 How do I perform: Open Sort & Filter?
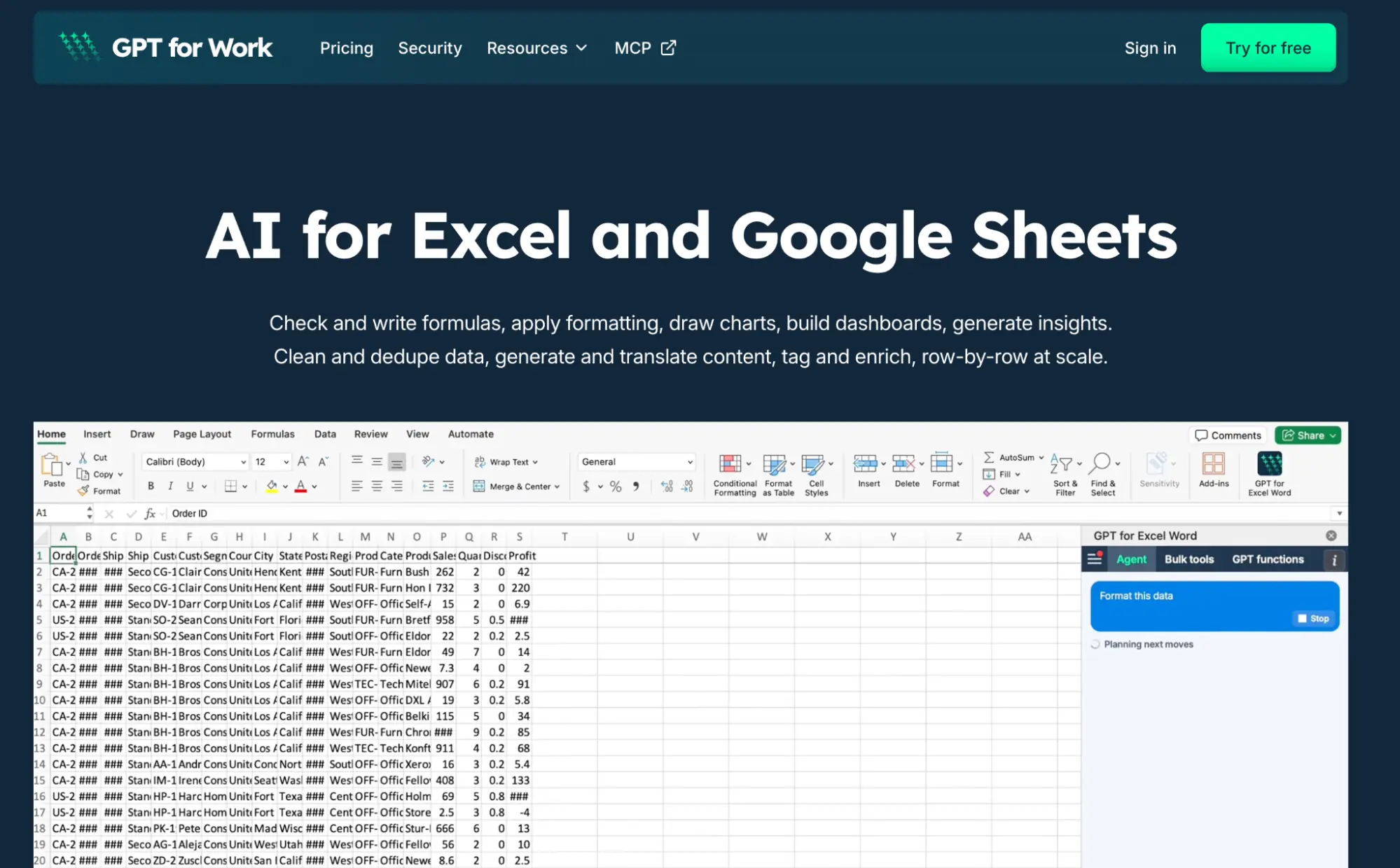coord(1065,475)
